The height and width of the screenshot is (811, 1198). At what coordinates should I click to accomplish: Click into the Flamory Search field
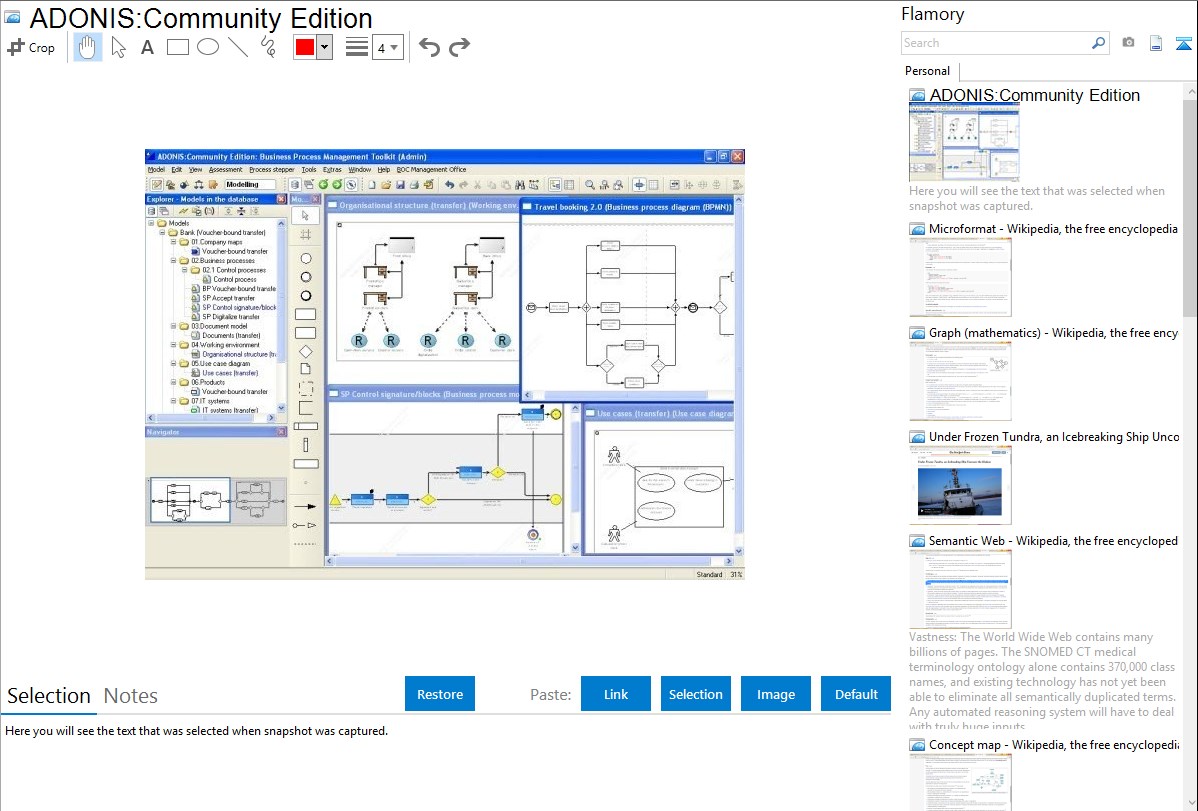996,43
